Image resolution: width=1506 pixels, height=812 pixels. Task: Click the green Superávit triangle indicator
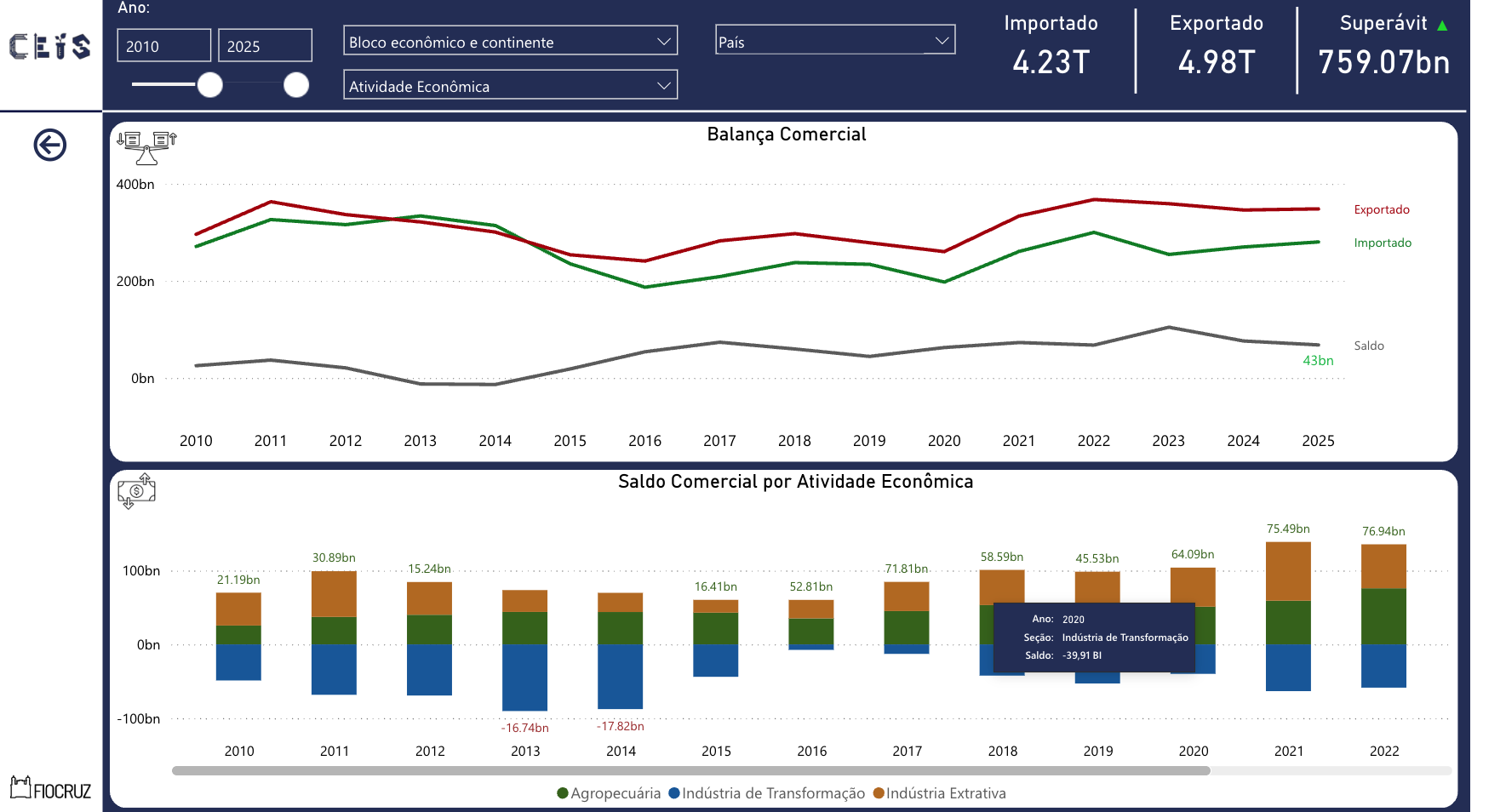pos(1442,26)
